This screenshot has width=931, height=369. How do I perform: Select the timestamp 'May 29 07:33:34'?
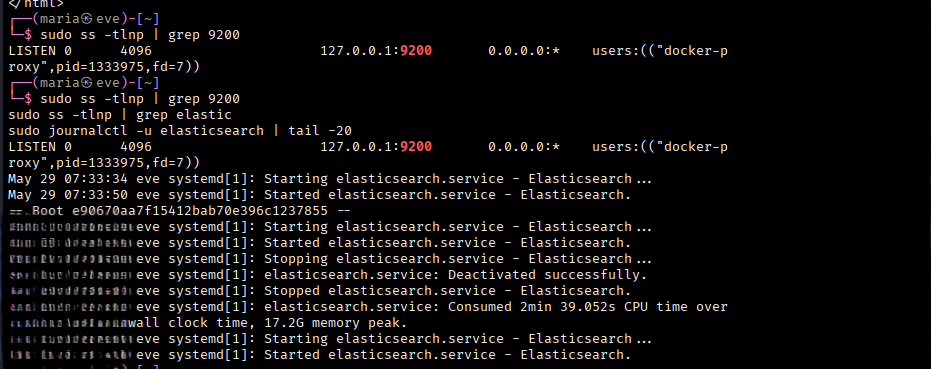click(68, 179)
